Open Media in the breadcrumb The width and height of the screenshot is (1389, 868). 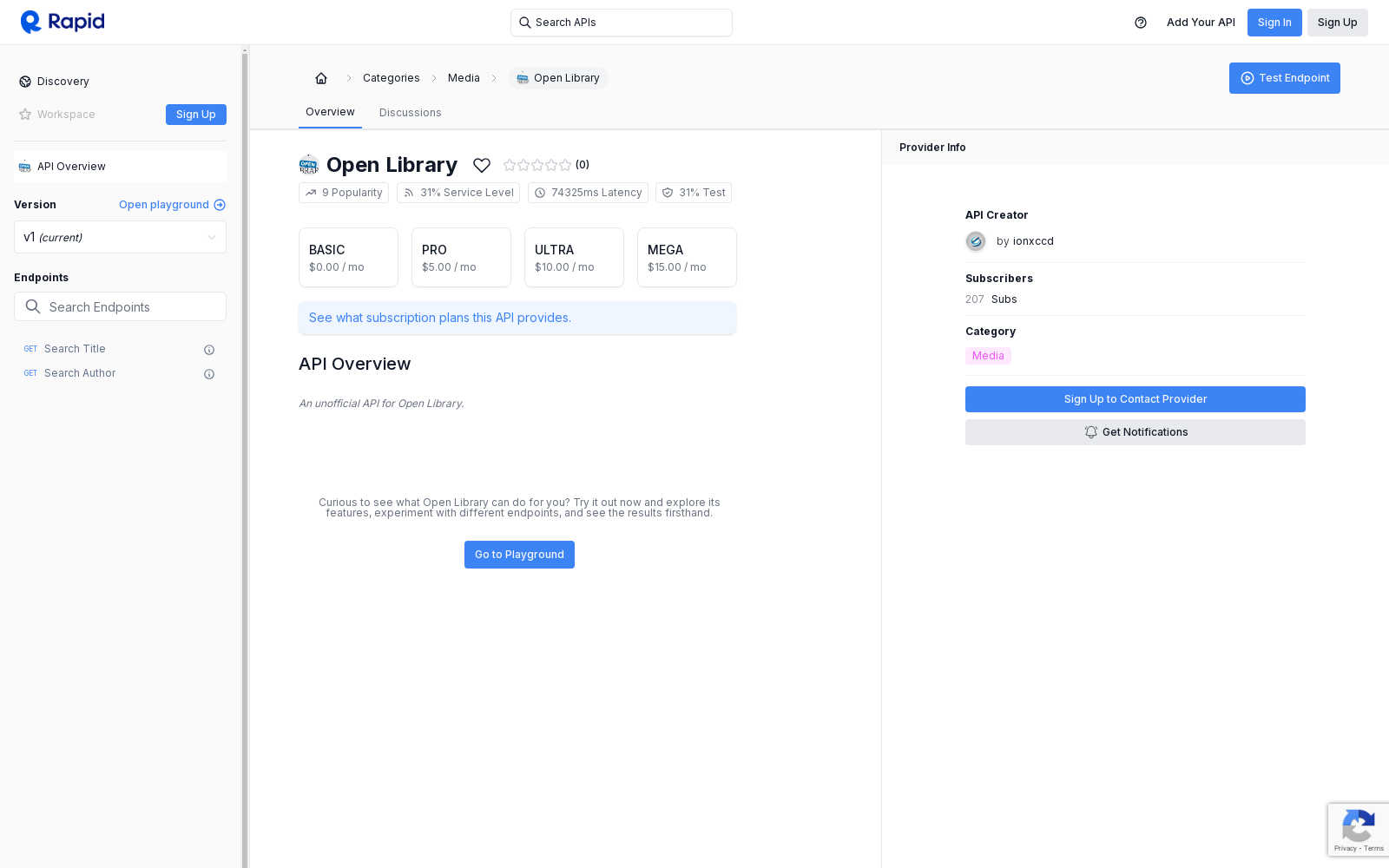coord(464,78)
